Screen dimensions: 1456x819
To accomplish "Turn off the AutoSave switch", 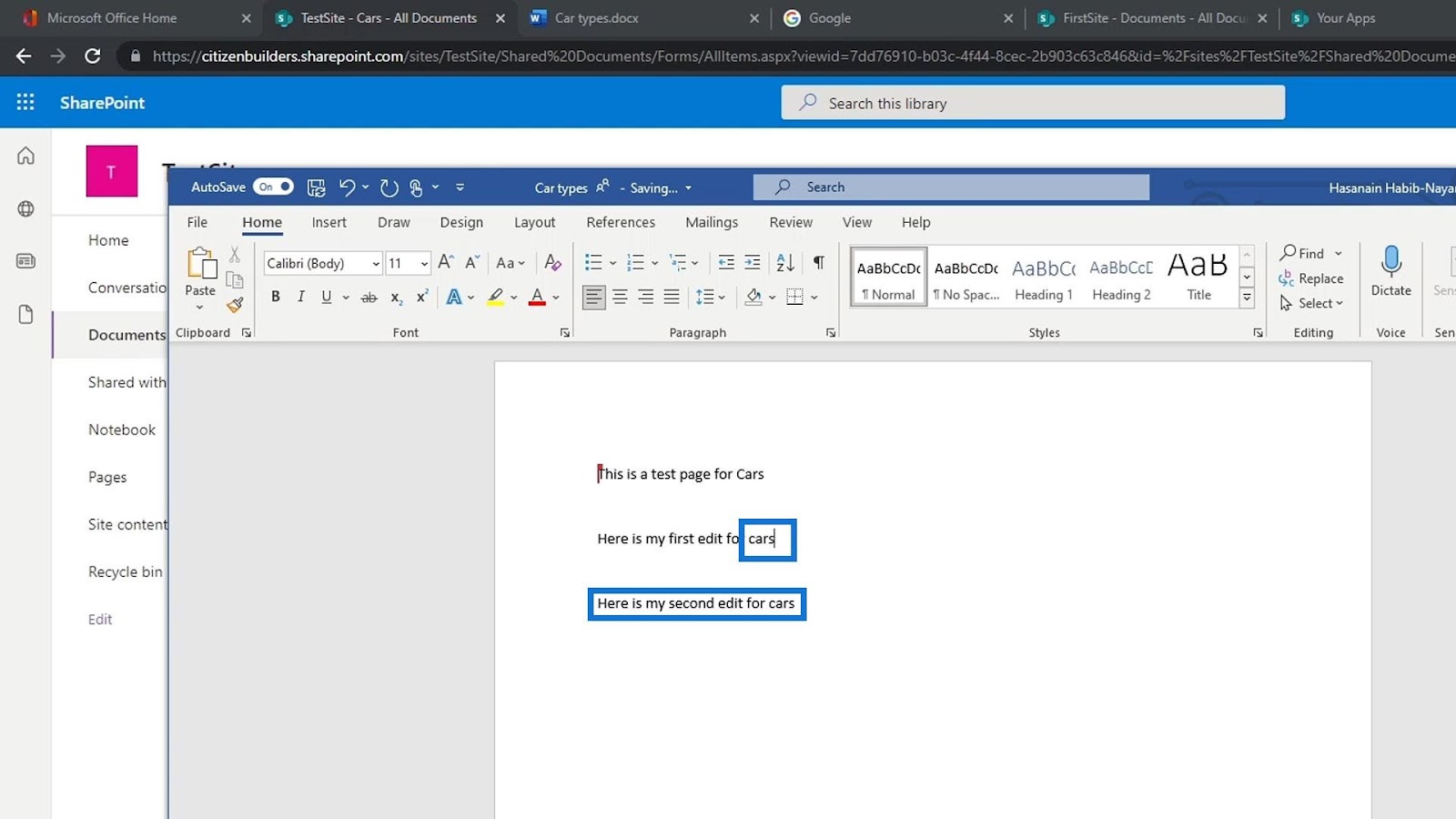I will point(273,187).
